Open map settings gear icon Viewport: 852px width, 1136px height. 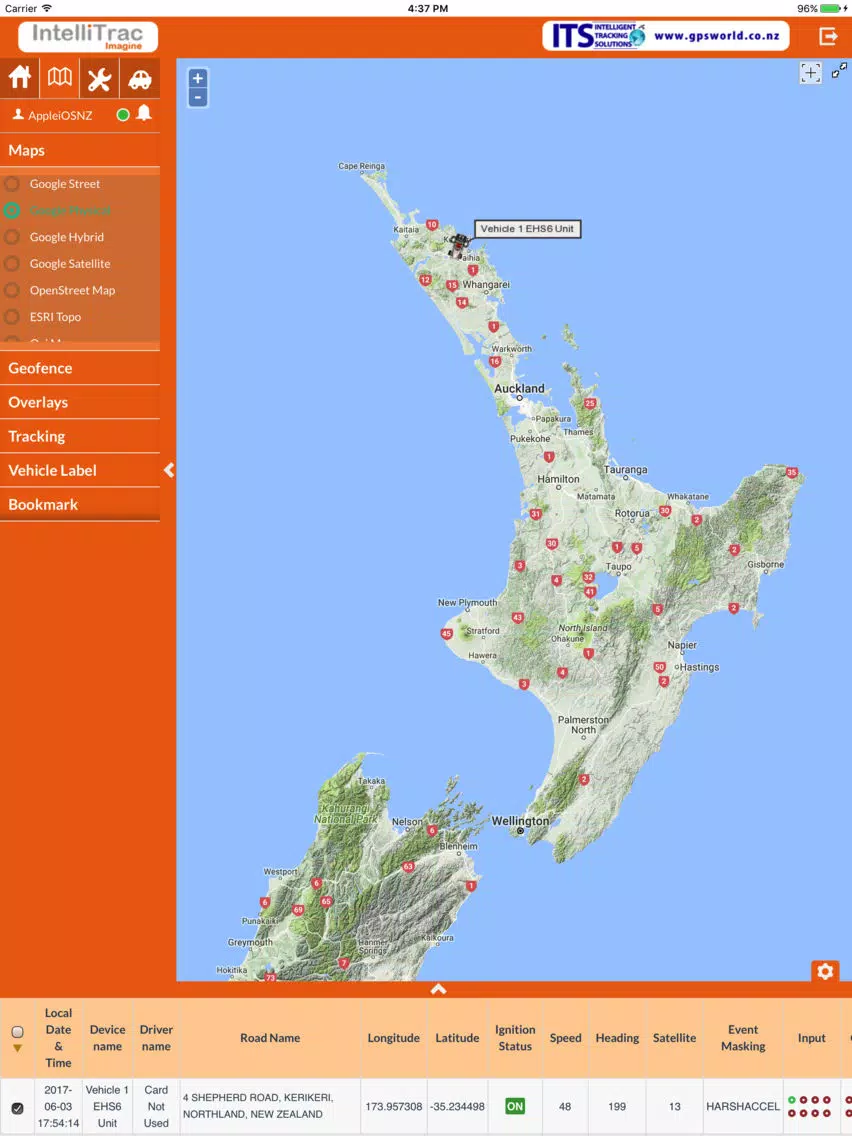pos(825,971)
